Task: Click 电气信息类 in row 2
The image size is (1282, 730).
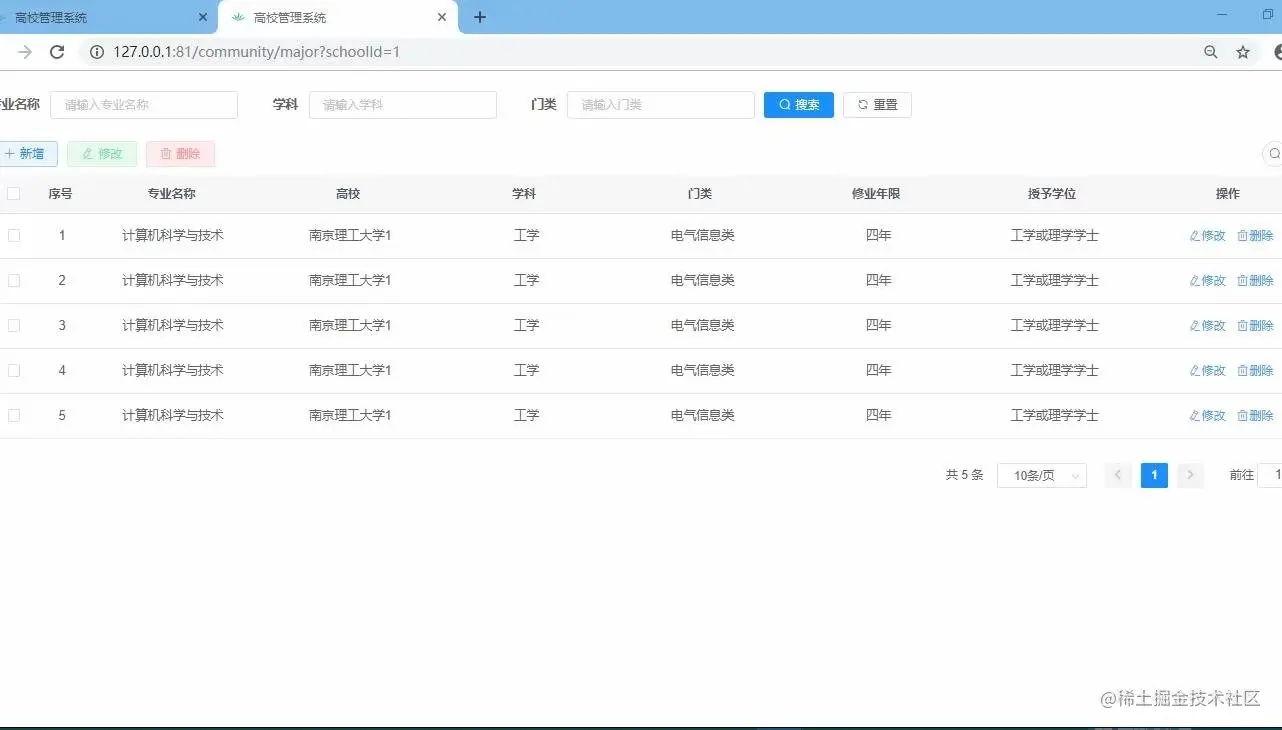Action: (703, 281)
